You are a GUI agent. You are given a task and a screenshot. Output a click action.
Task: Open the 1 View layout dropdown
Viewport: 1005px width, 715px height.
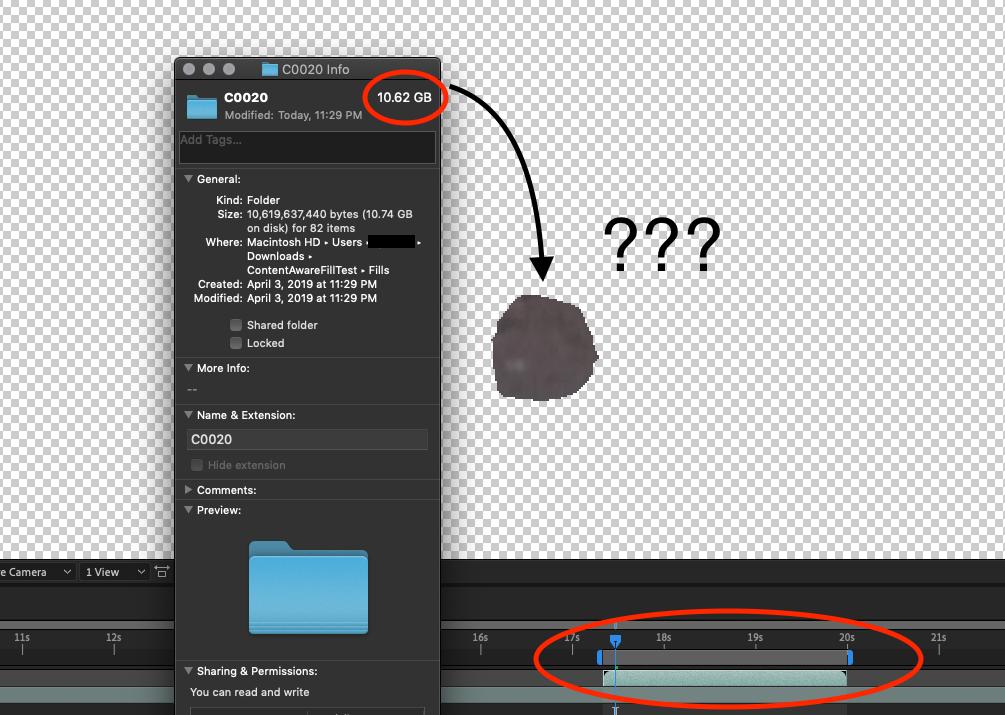point(115,572)
